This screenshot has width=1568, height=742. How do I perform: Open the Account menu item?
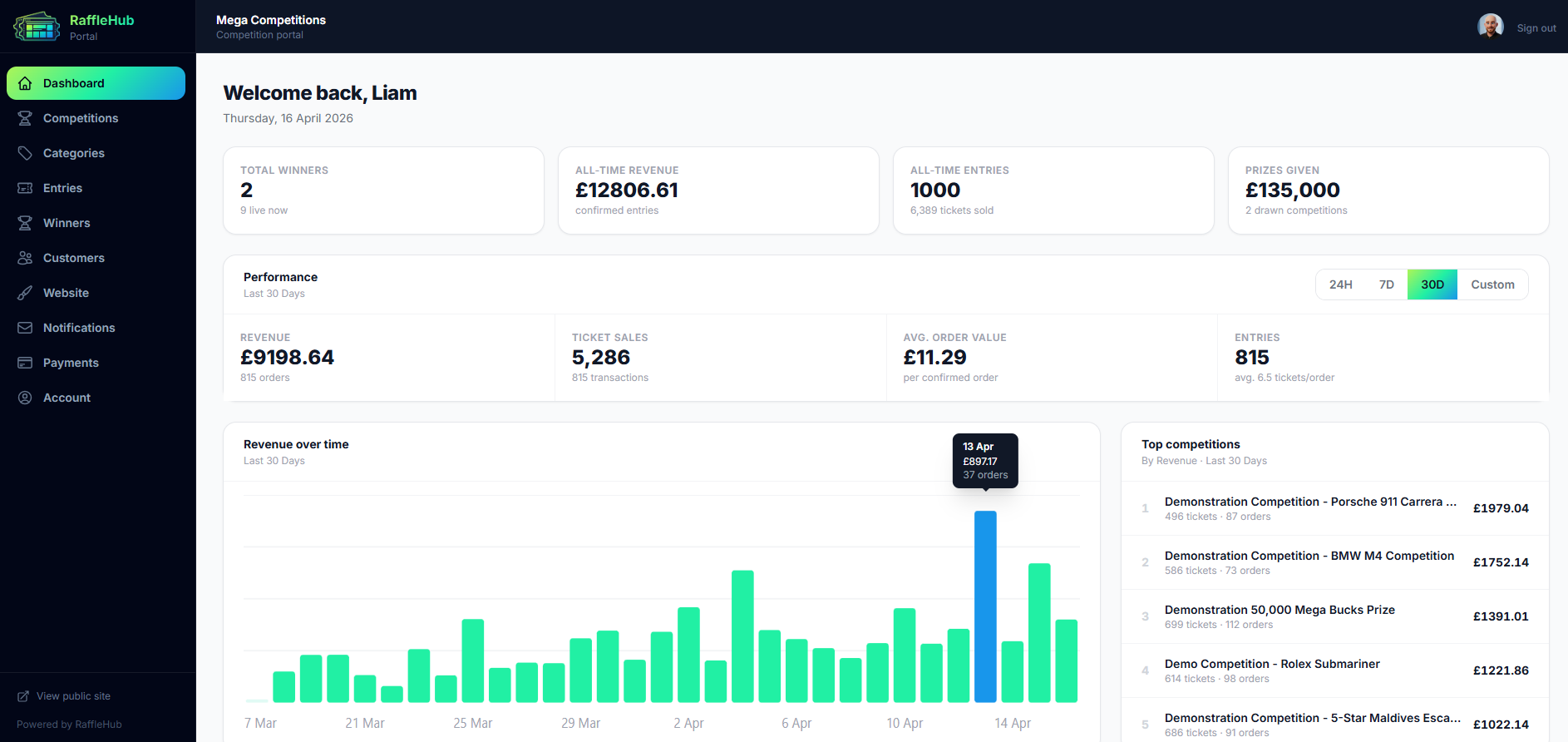67,398
